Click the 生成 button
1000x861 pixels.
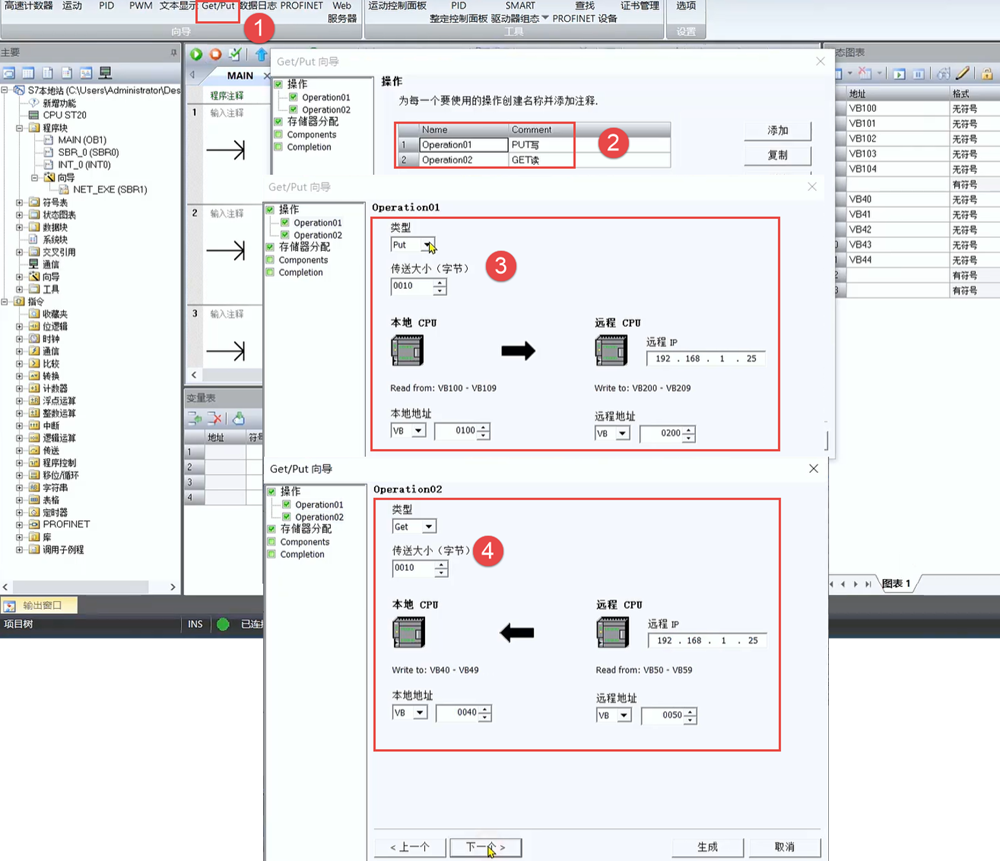pos(708,846)
